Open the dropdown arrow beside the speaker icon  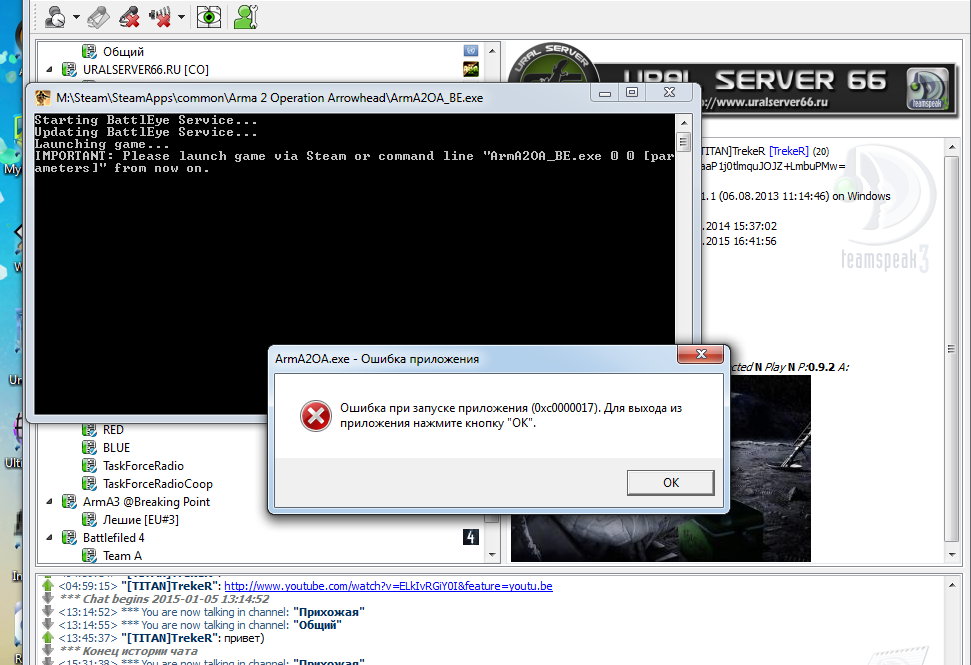point(181,17)
